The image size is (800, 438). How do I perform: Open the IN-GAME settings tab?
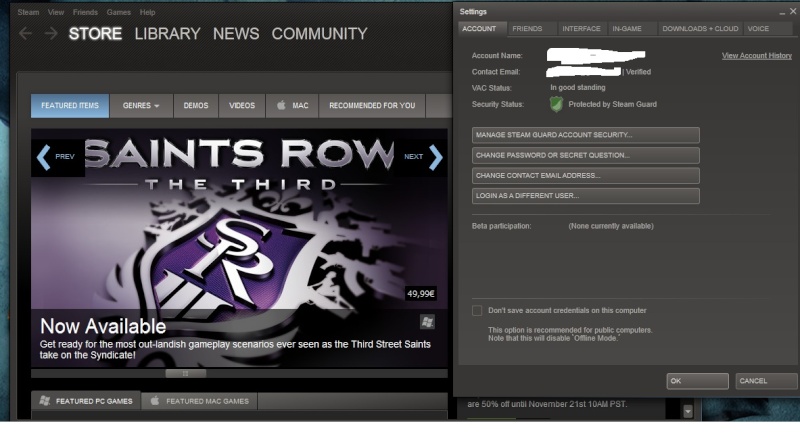pos(632,29)
